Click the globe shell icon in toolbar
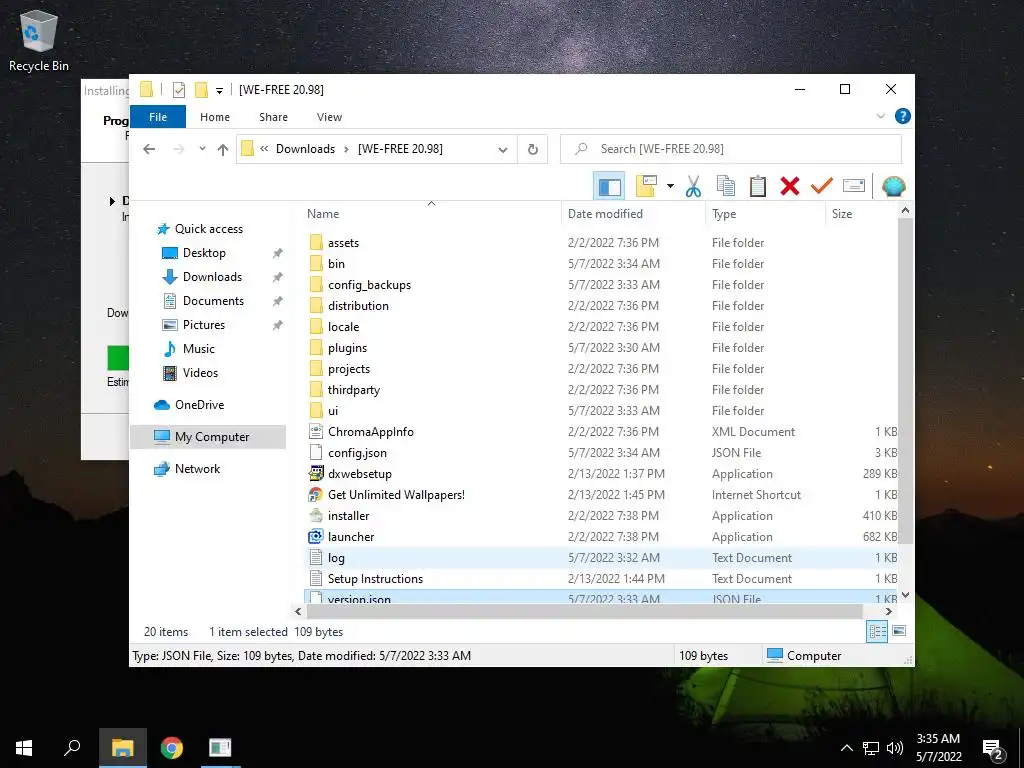Image resolution: width=1024 pixels, height=768 pixels. [893, 187]
